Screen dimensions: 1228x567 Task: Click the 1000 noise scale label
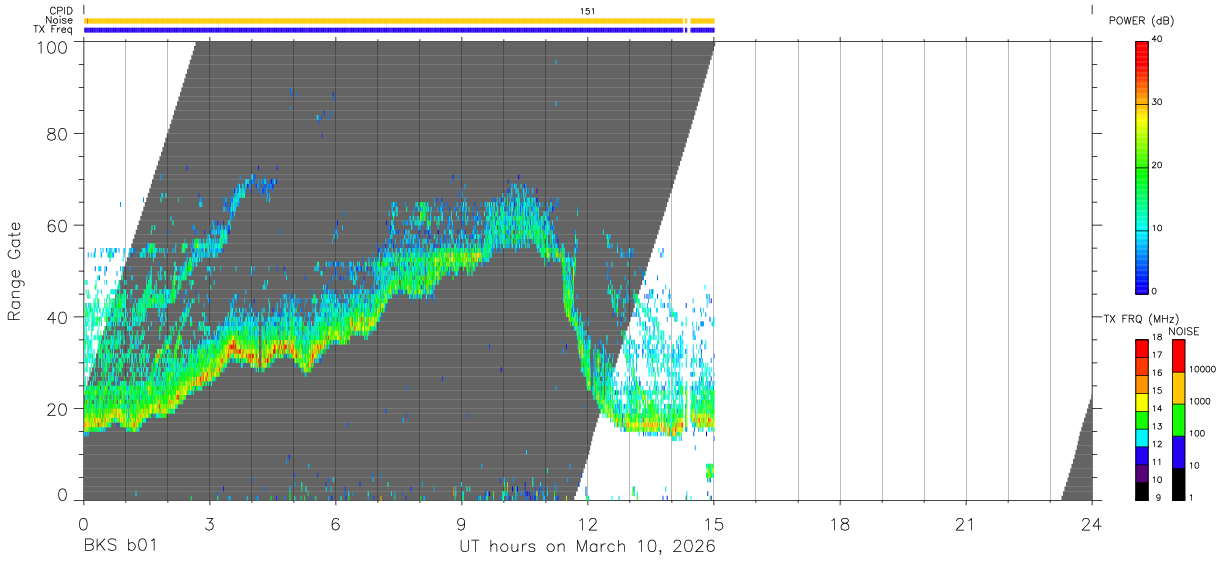point(1200,401)
